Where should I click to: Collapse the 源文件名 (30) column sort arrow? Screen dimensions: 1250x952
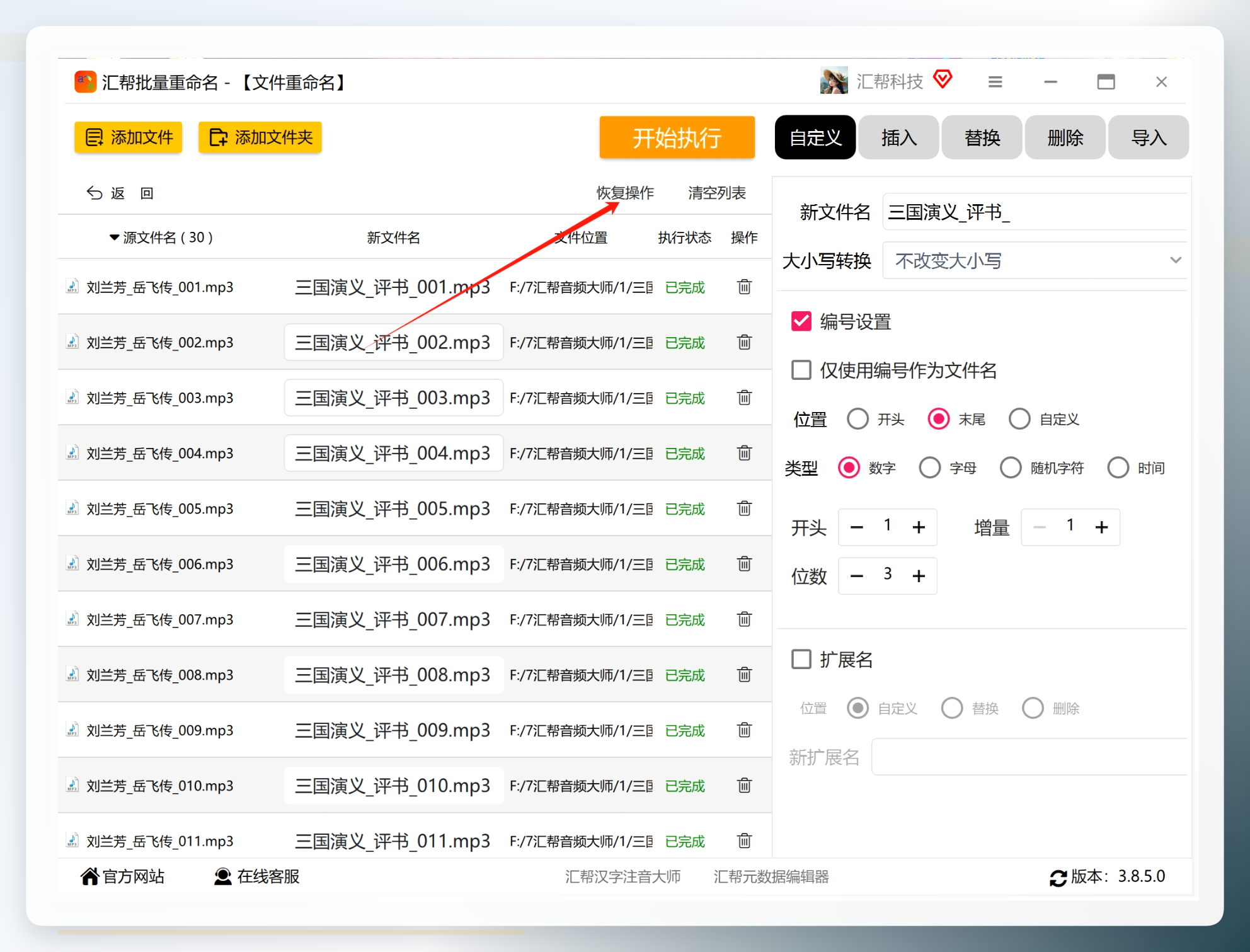(x=114, y=238)
